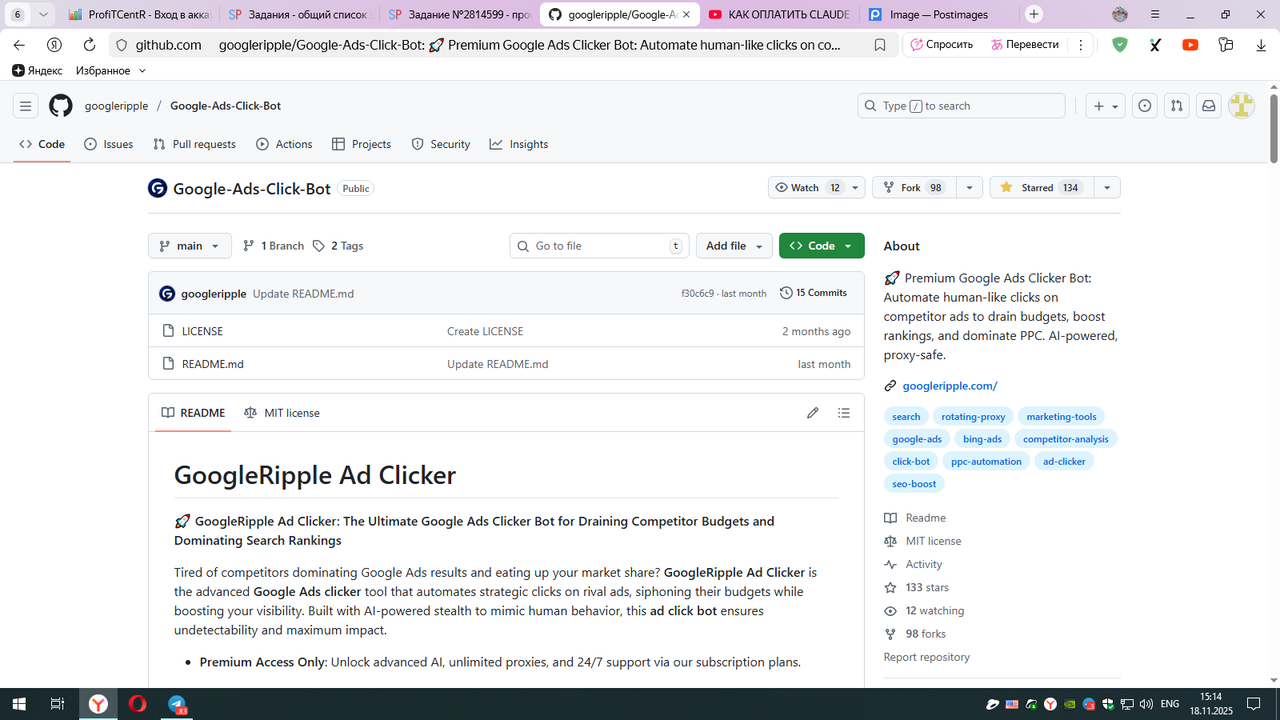The width and height of the screenshot is (1280, 720).
Task: Click the GitHub Octocat logo
Action: 61,106
